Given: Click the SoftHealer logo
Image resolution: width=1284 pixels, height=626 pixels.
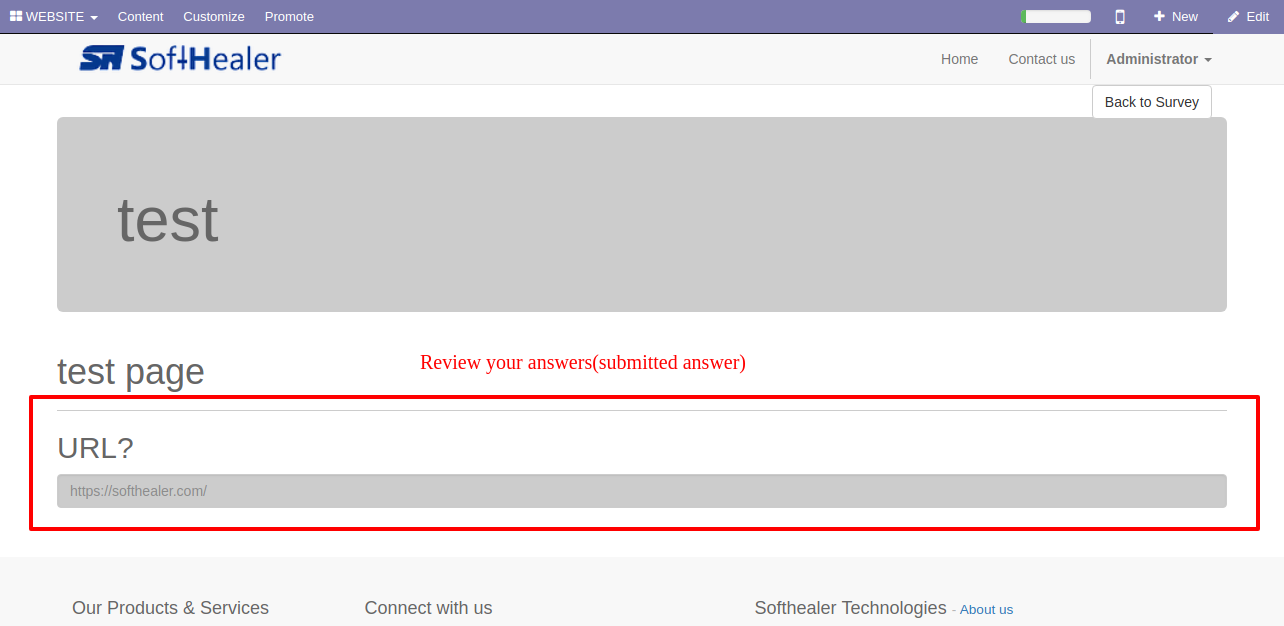Looking at the screenshot, I should coord(180,59).
